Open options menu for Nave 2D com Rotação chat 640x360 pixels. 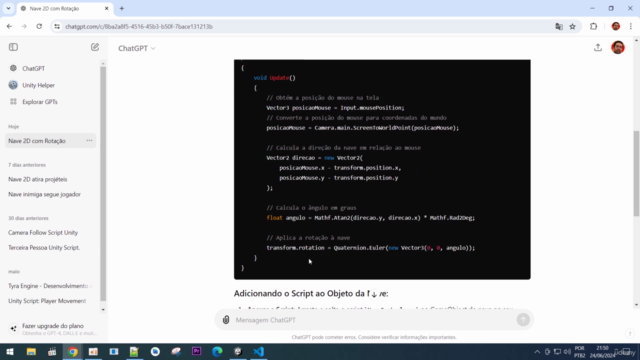pyautogui.click(x=89, y=141)
